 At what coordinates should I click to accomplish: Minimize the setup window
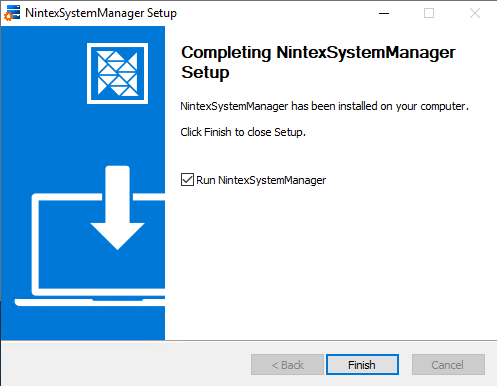tap(384, 13)
